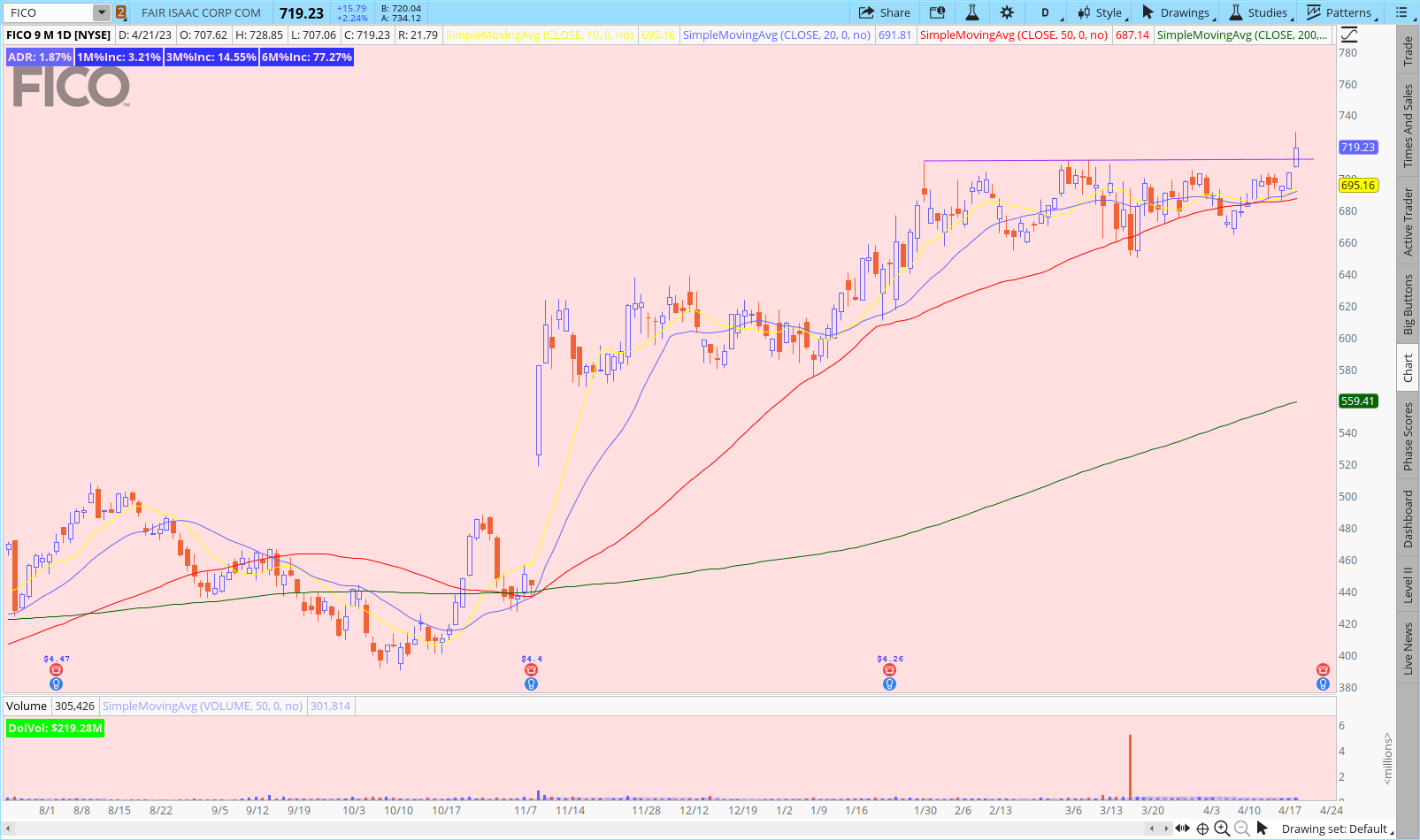Image resolution: width=1420 pixels, height=840 pixels.
Task: Open the Live News side tab
Action: coord(1408,647)
